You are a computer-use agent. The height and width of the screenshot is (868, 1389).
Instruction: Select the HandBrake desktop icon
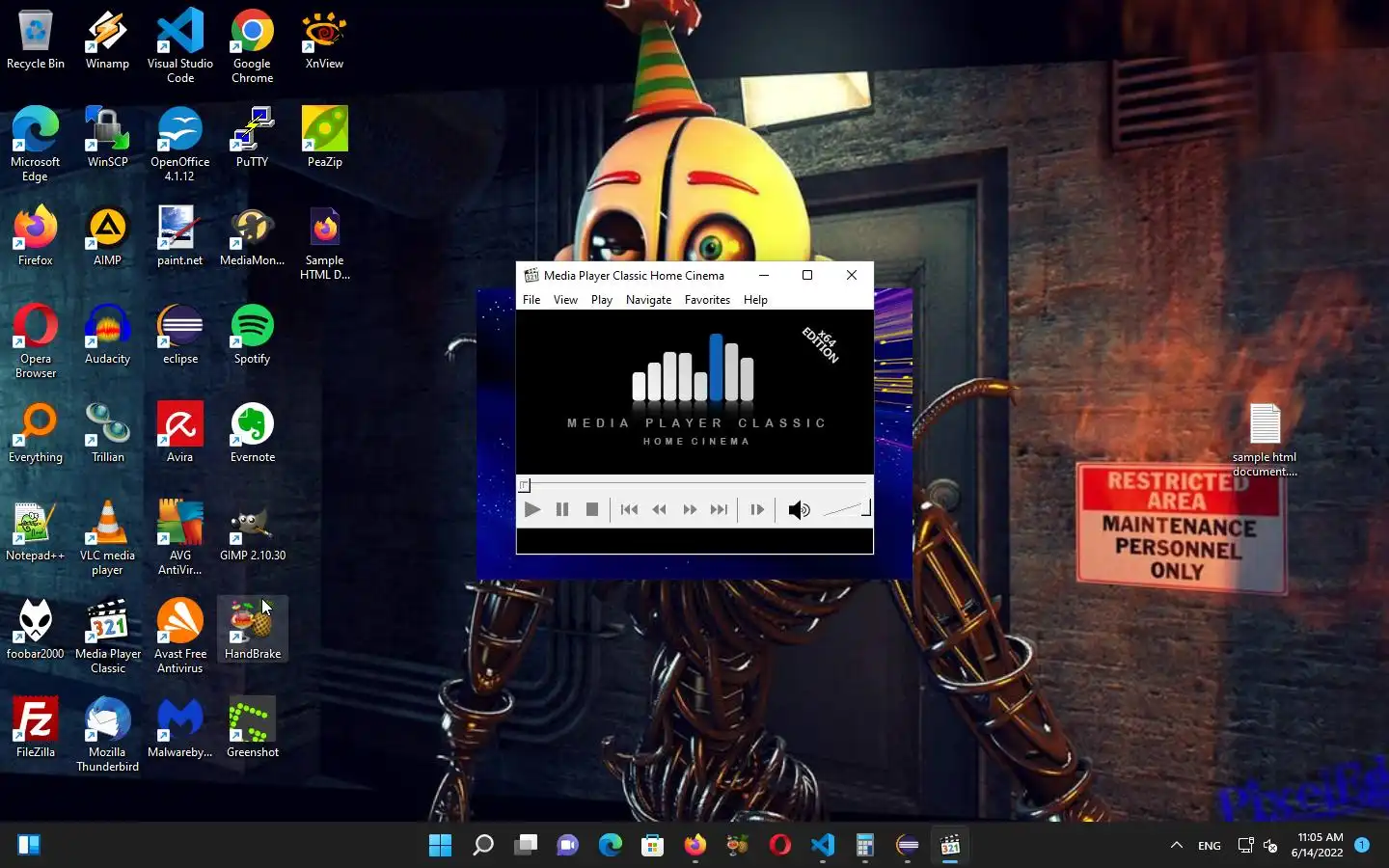(253, 630)
